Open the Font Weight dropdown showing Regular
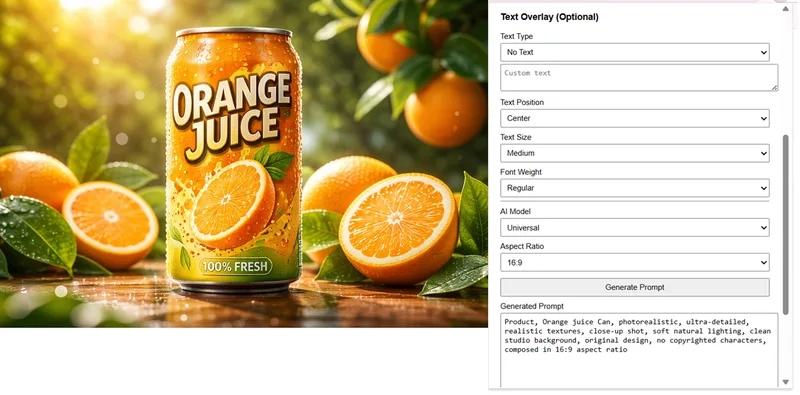Image resolution: width=800 pixels, height=395 pixels. pyautogui.click(x=635, y=188)
